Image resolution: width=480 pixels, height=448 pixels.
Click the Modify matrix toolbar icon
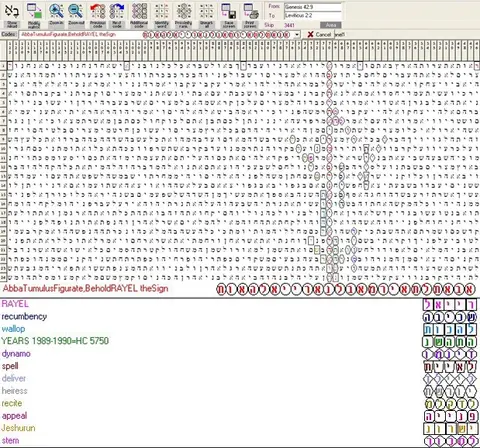[34, 15]
